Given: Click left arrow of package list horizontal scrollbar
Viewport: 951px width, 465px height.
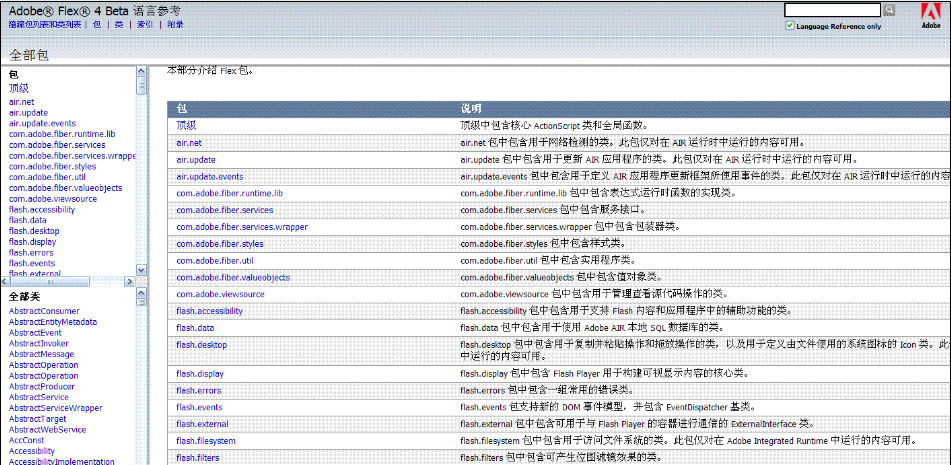Looking at the screenshot, I should tap(5, 282).
